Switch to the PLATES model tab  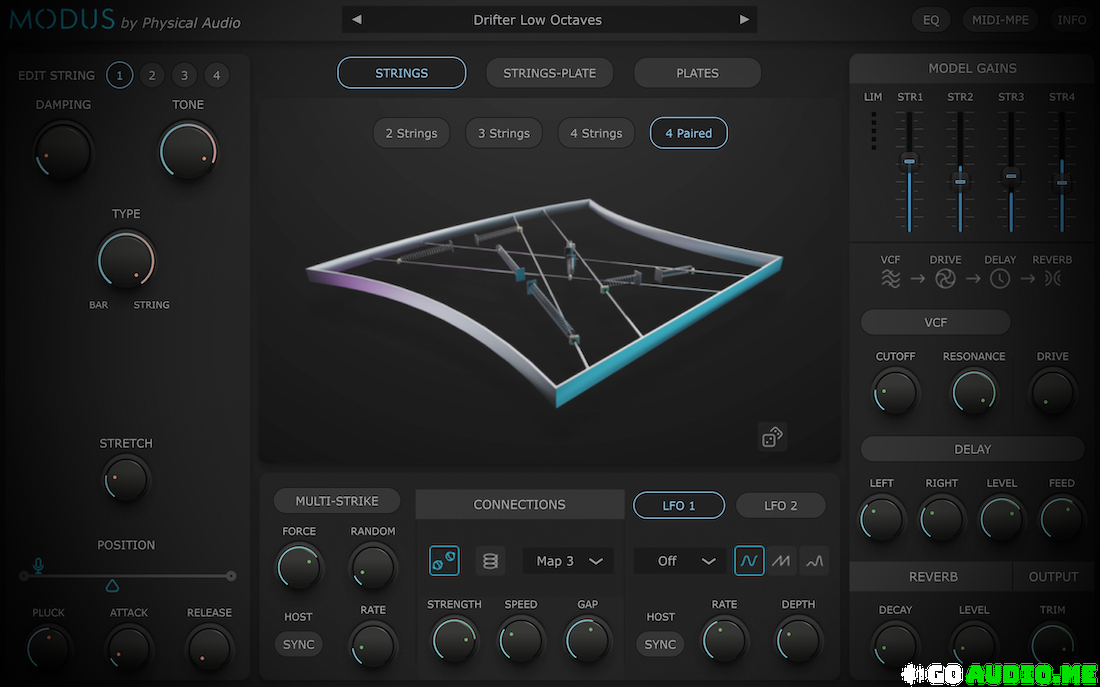click(697, 73)
